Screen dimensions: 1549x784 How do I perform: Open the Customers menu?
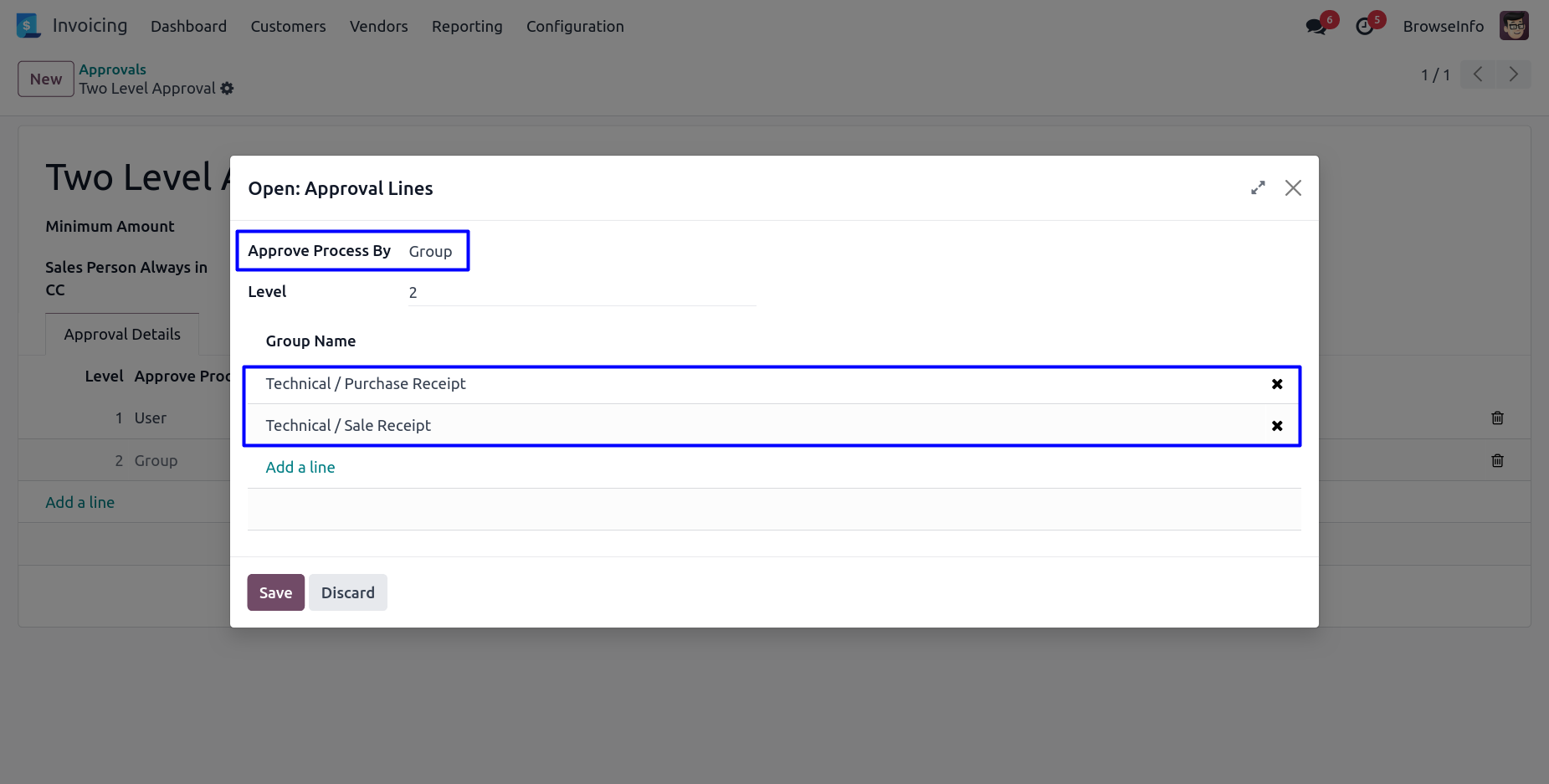(x=288, y=27)
